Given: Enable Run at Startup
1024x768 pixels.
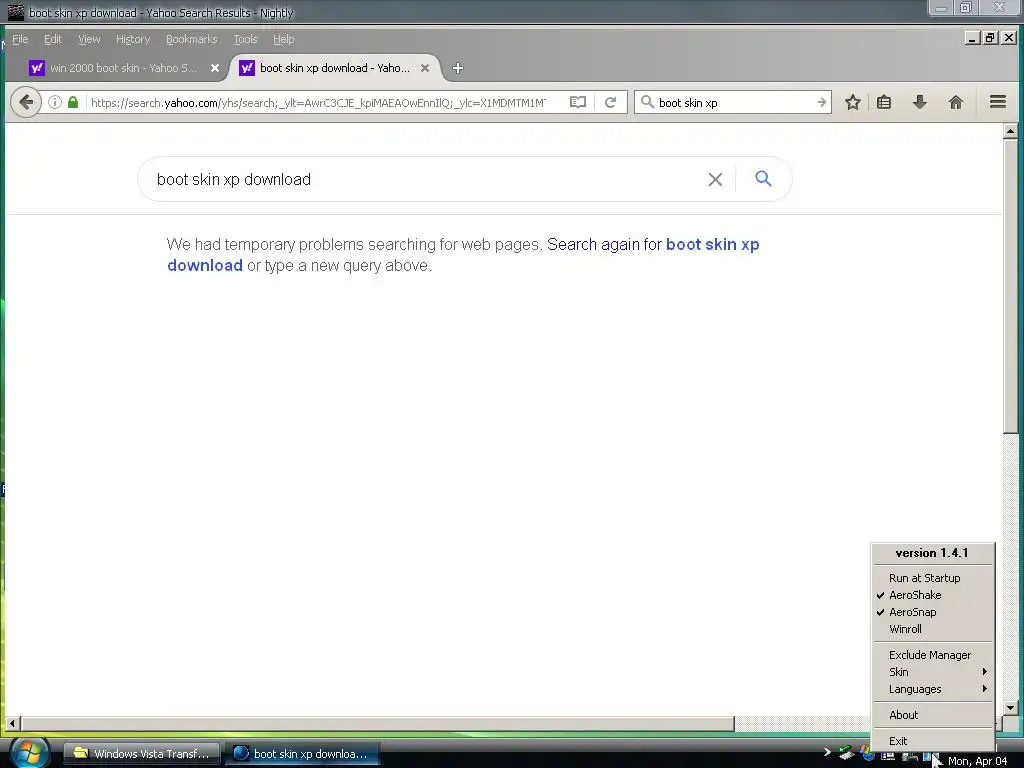Looking at the screenshot, I should click(x=933, y=578).
